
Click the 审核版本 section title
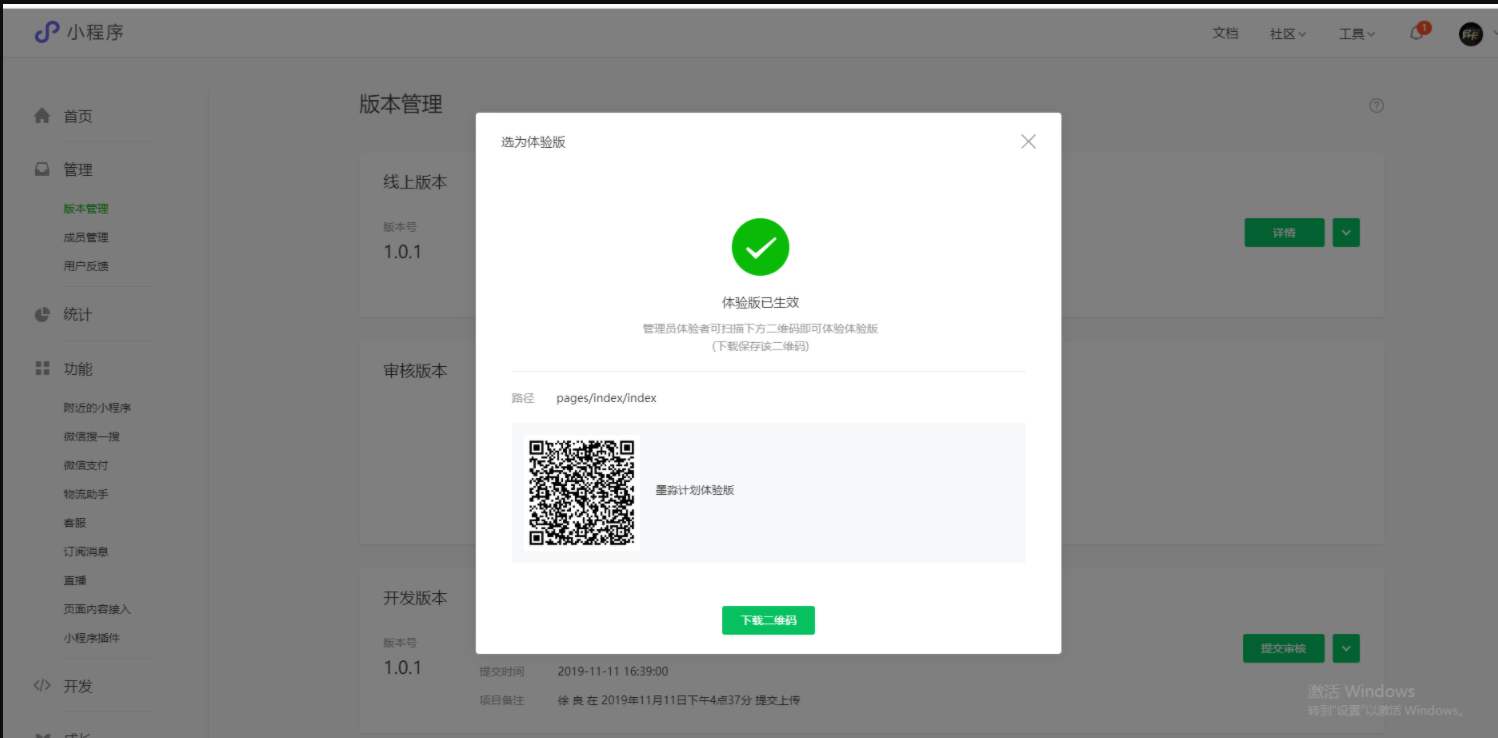(x=416, y=370)
